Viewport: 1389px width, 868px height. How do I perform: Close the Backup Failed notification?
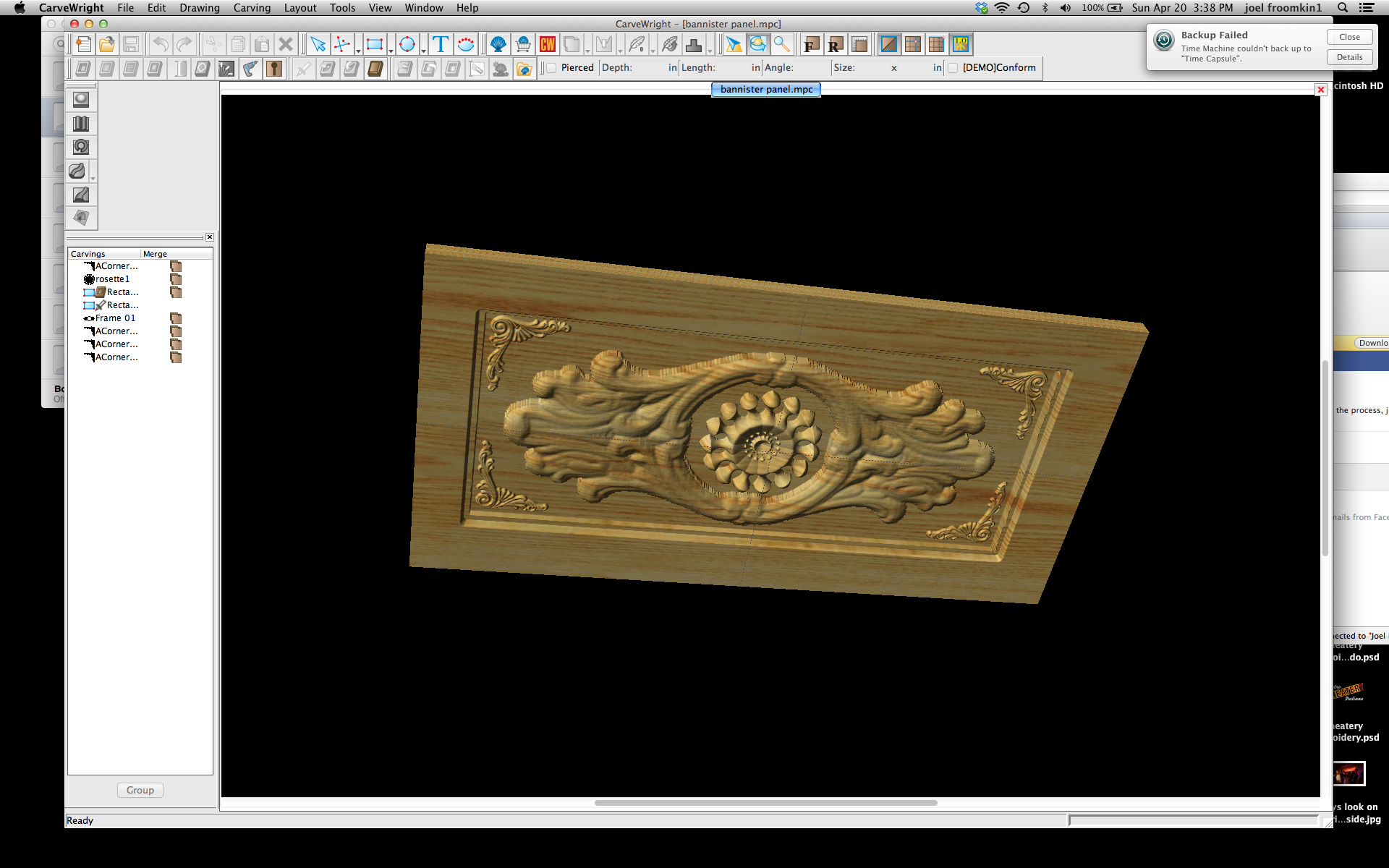point(1349,37)
